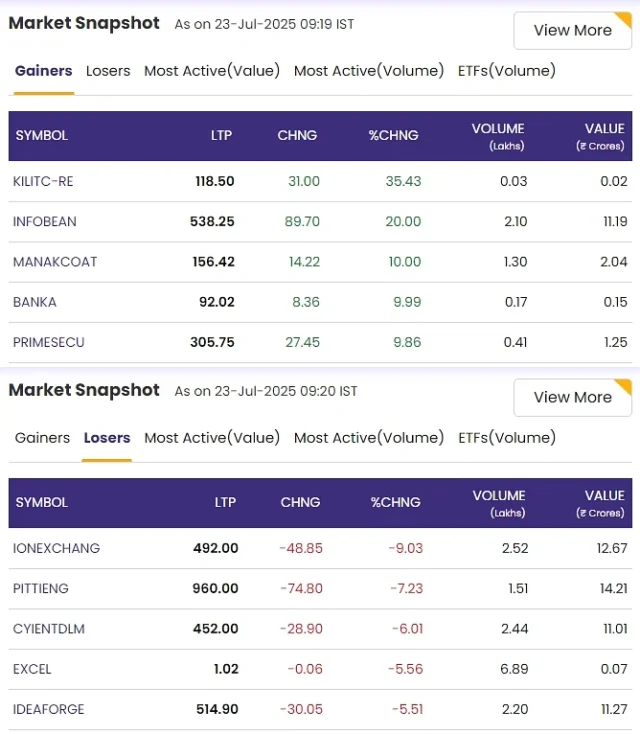Open the Most Active(Volume) tab in the 09:19 snapshot
The height and width of the screenshot is (734, 640).
point(369,71)
